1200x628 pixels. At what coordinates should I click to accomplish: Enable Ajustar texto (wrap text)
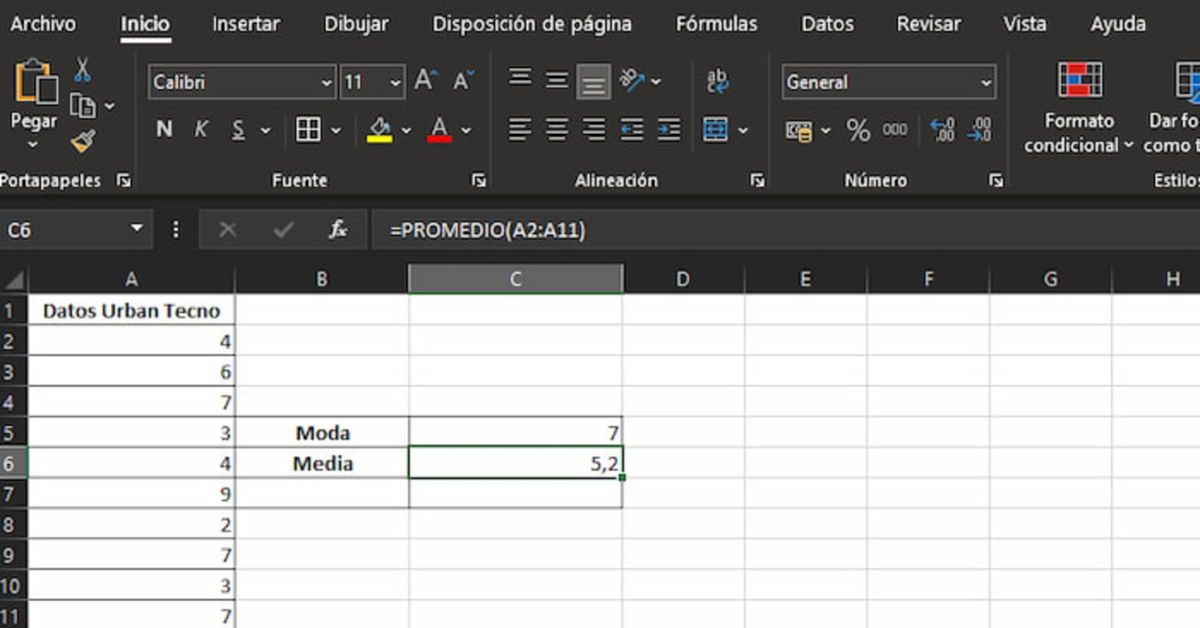717,78
